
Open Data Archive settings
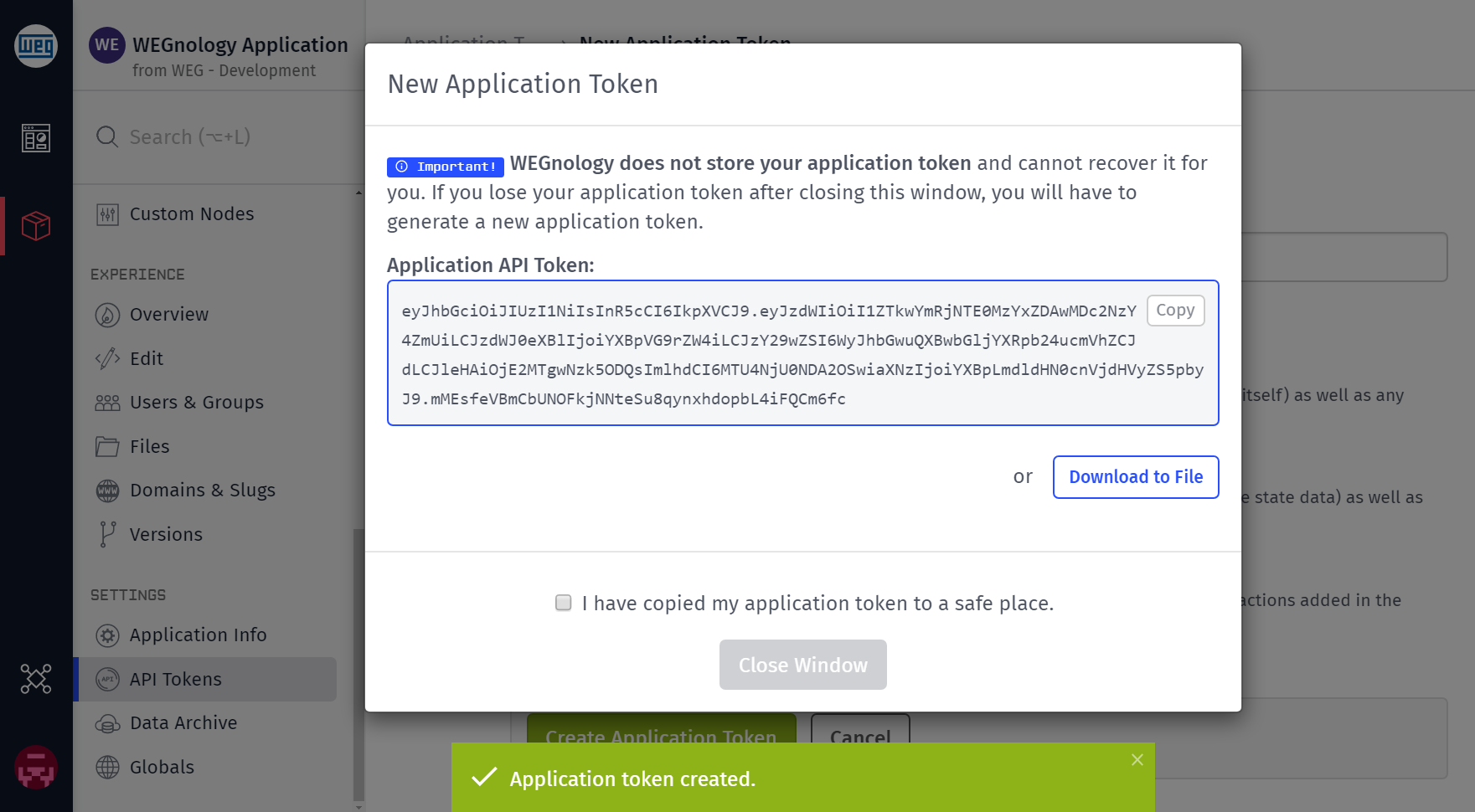[x=183, y=723]
